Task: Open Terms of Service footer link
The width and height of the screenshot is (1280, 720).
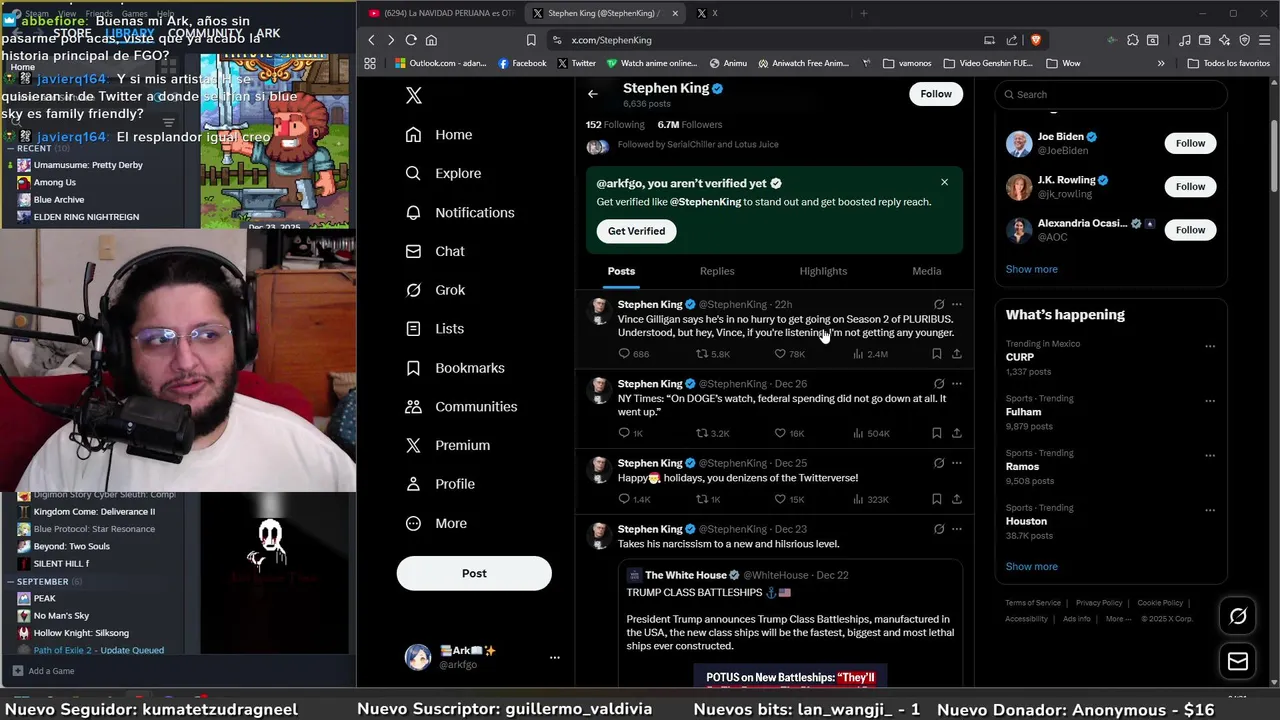Action: (x=1033, y=603)
